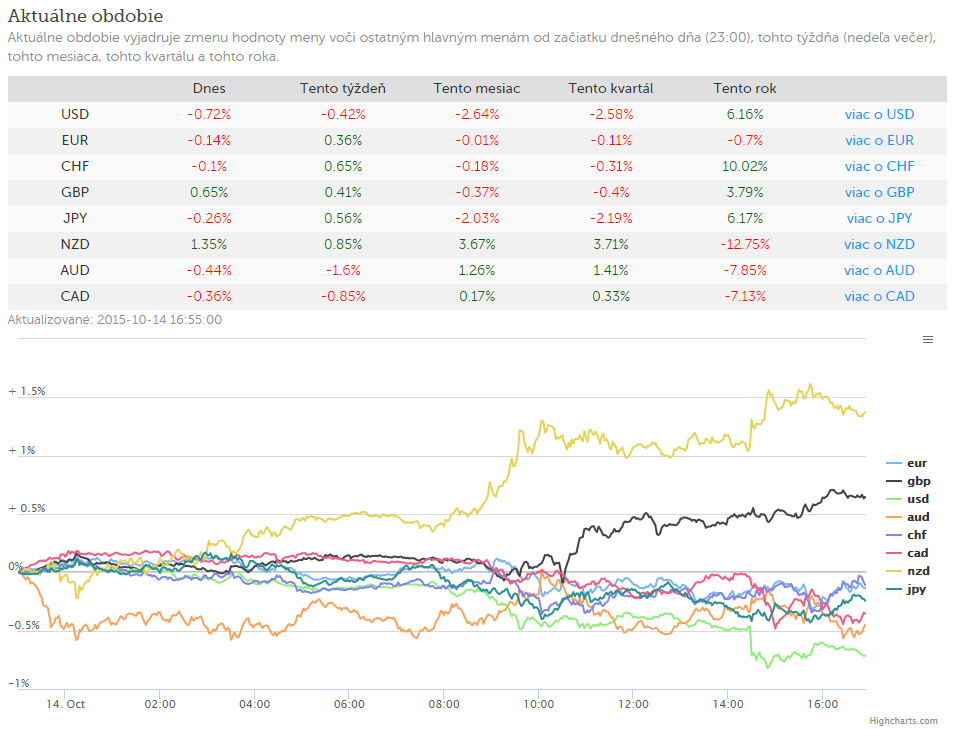Toggle the gbp series in the legend

point(908,481)
